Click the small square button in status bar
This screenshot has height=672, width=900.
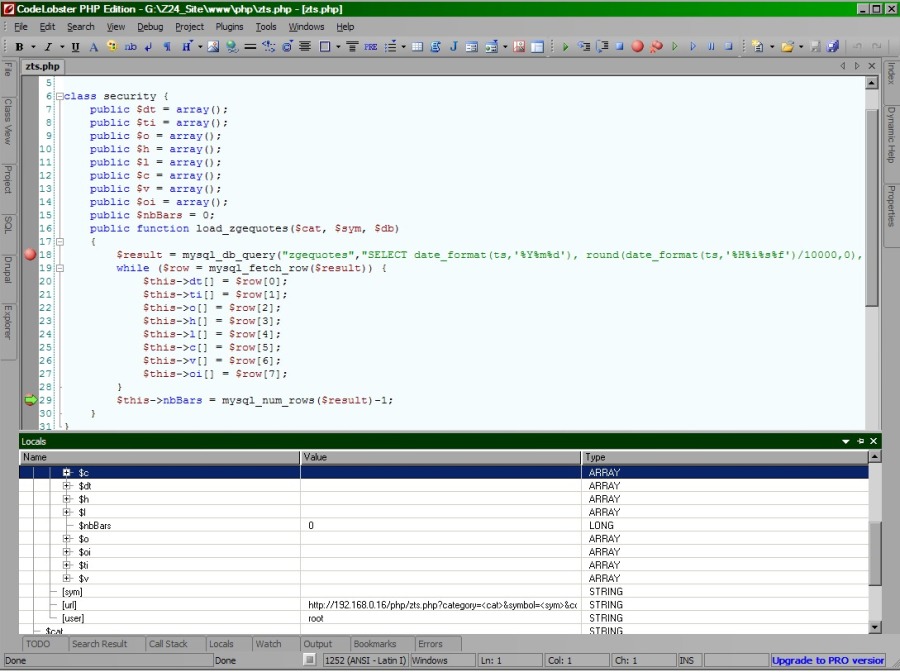(309, 660)
